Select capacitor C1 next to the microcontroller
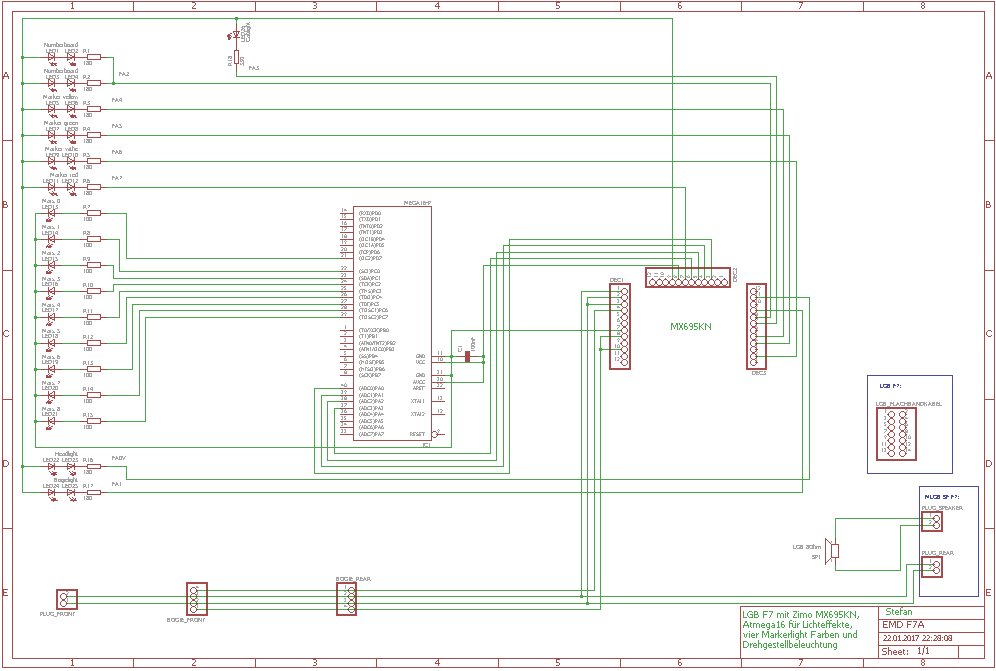This screenshot has height=671, width=996. point(468,356)
